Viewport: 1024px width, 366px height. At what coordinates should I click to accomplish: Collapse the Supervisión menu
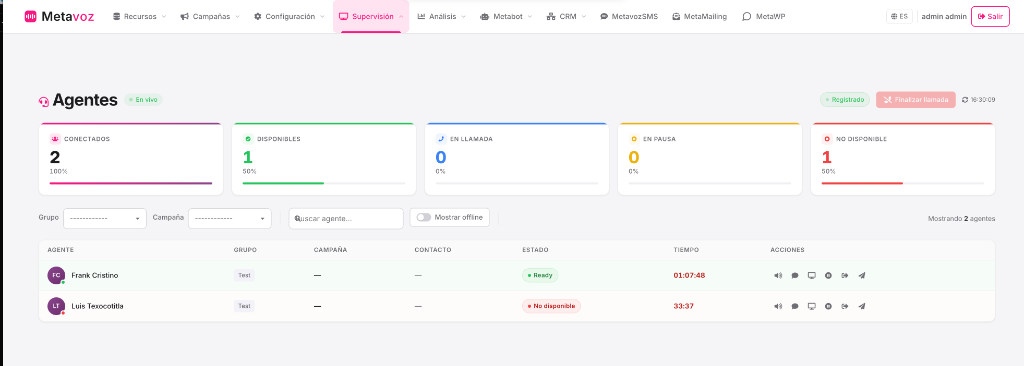371,16
